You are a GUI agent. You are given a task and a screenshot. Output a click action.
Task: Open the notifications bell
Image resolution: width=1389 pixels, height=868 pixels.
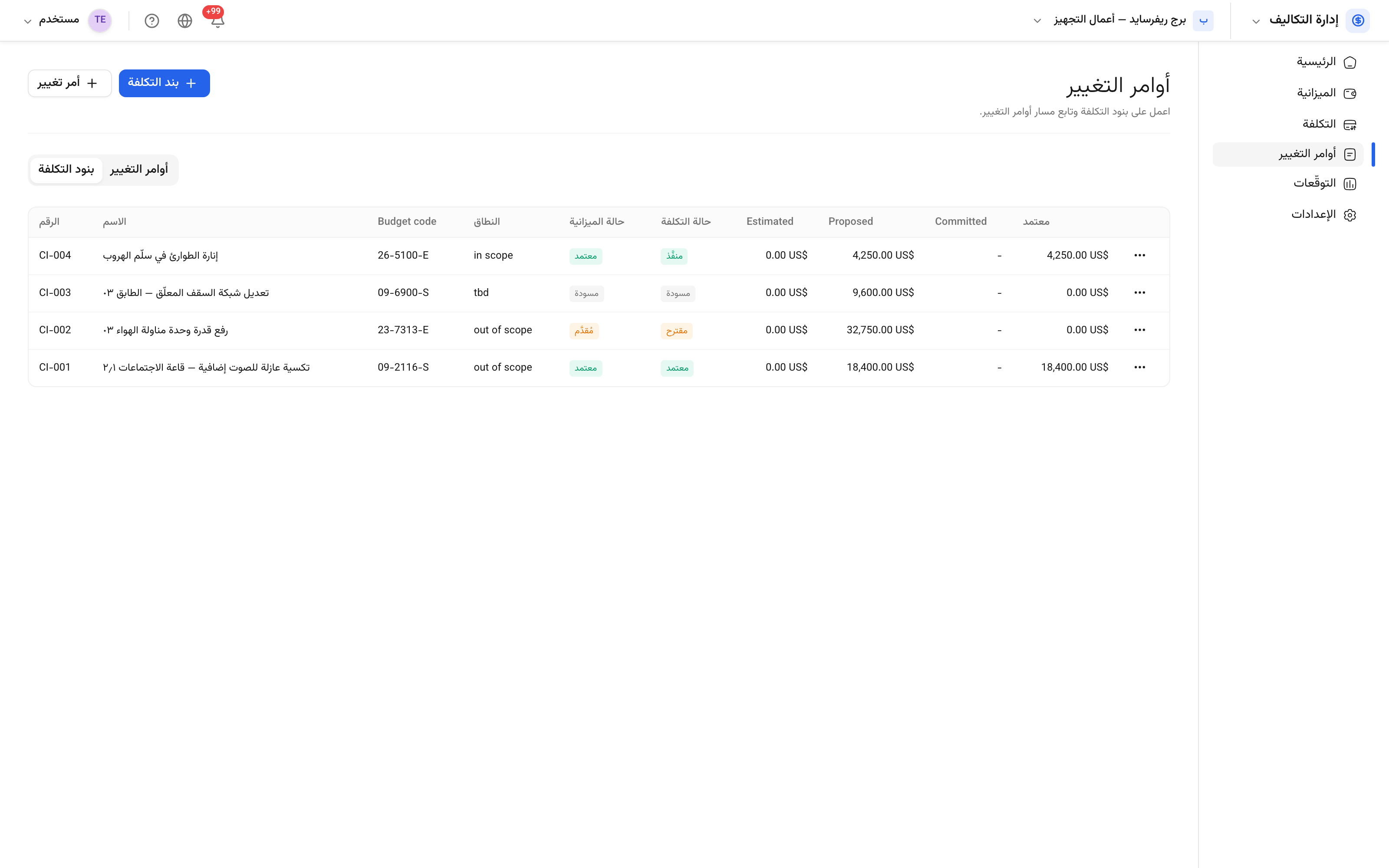pyautogui.click(x=217, y=21)
